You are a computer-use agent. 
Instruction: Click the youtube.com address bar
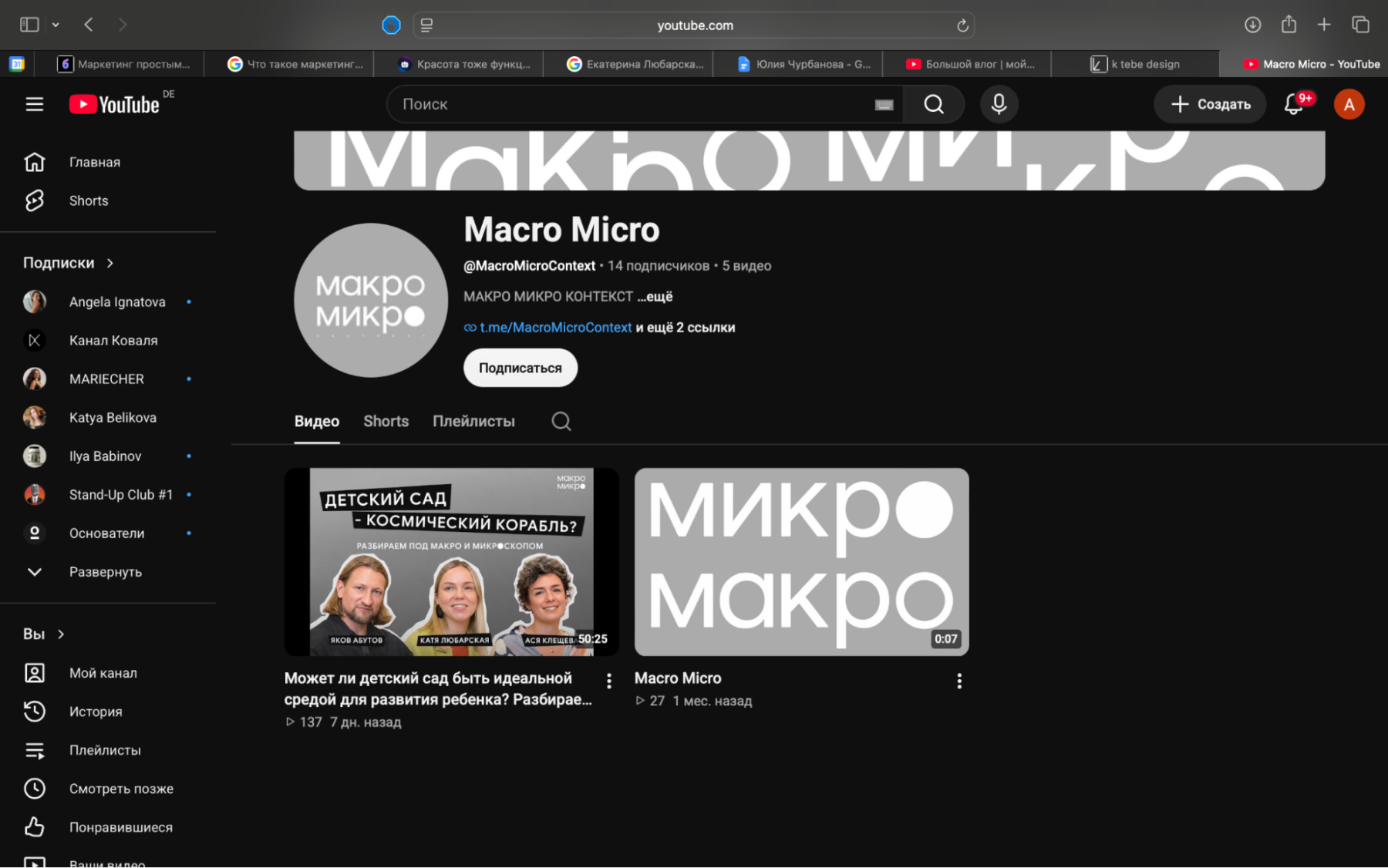pyautogui.click(x=694, y=25)
